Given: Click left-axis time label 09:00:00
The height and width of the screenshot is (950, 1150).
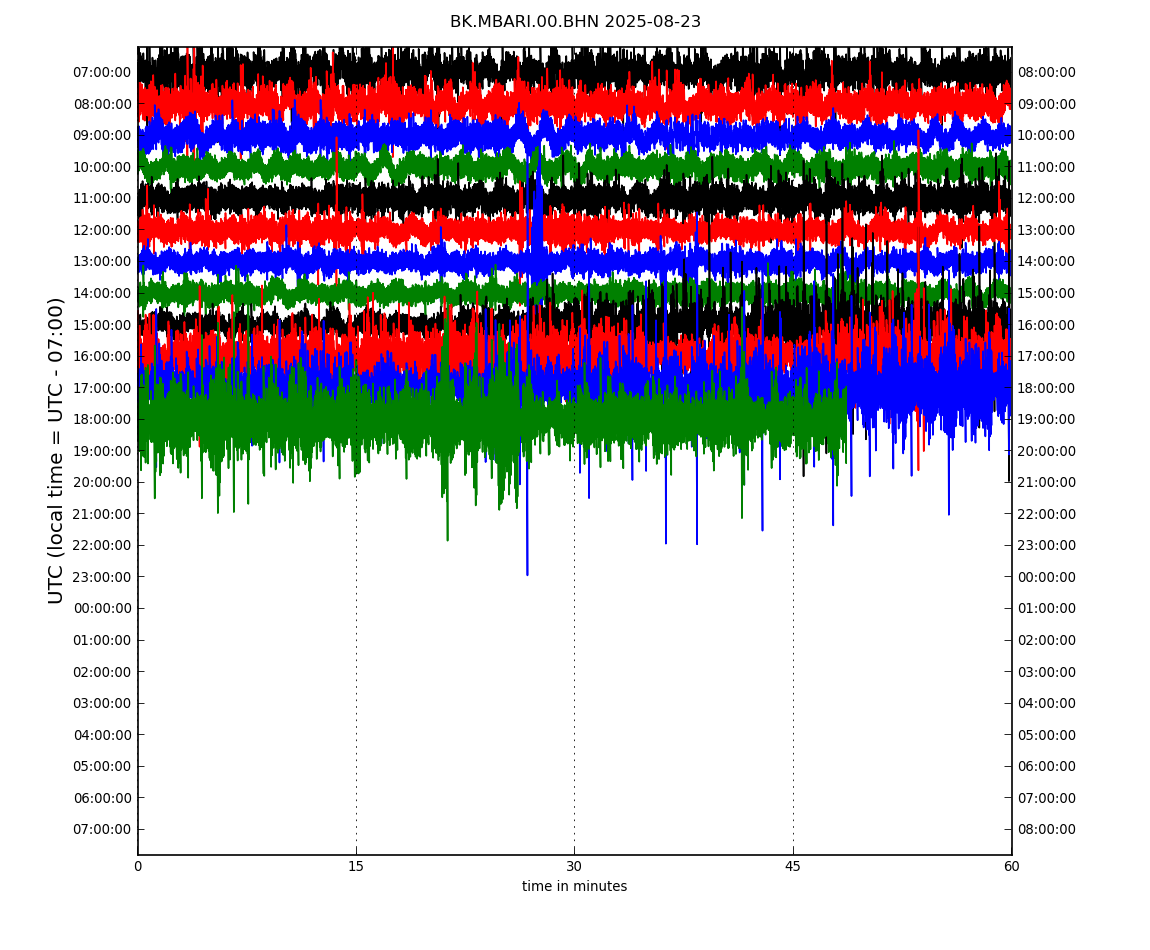Looking at the screenshot, I should click(x=102, y=136).
